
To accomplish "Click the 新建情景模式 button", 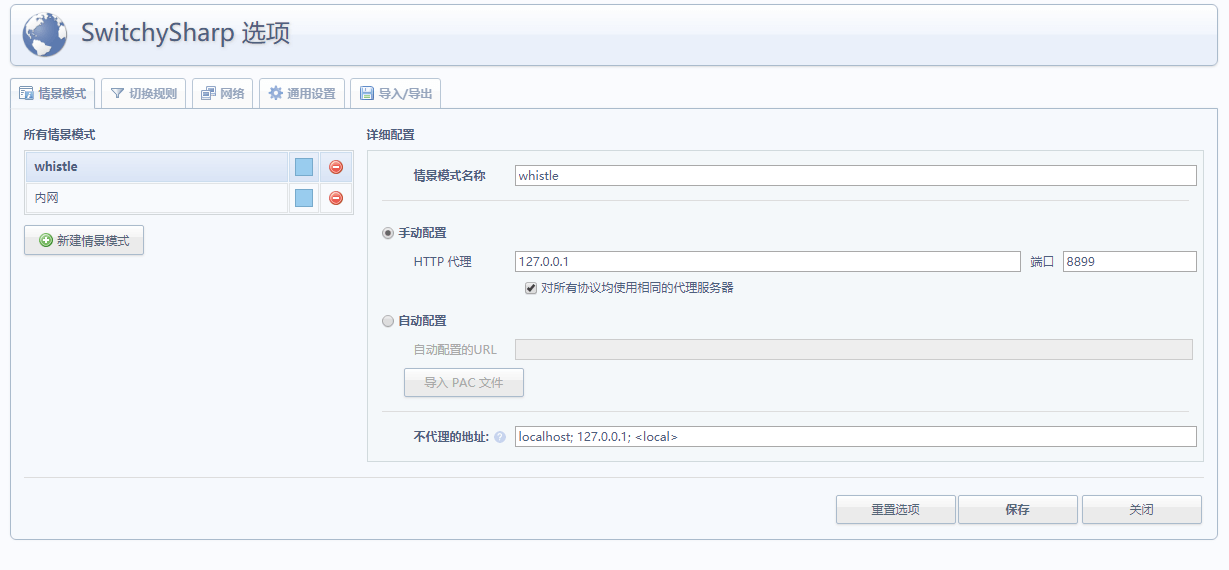I will point(84,240).
